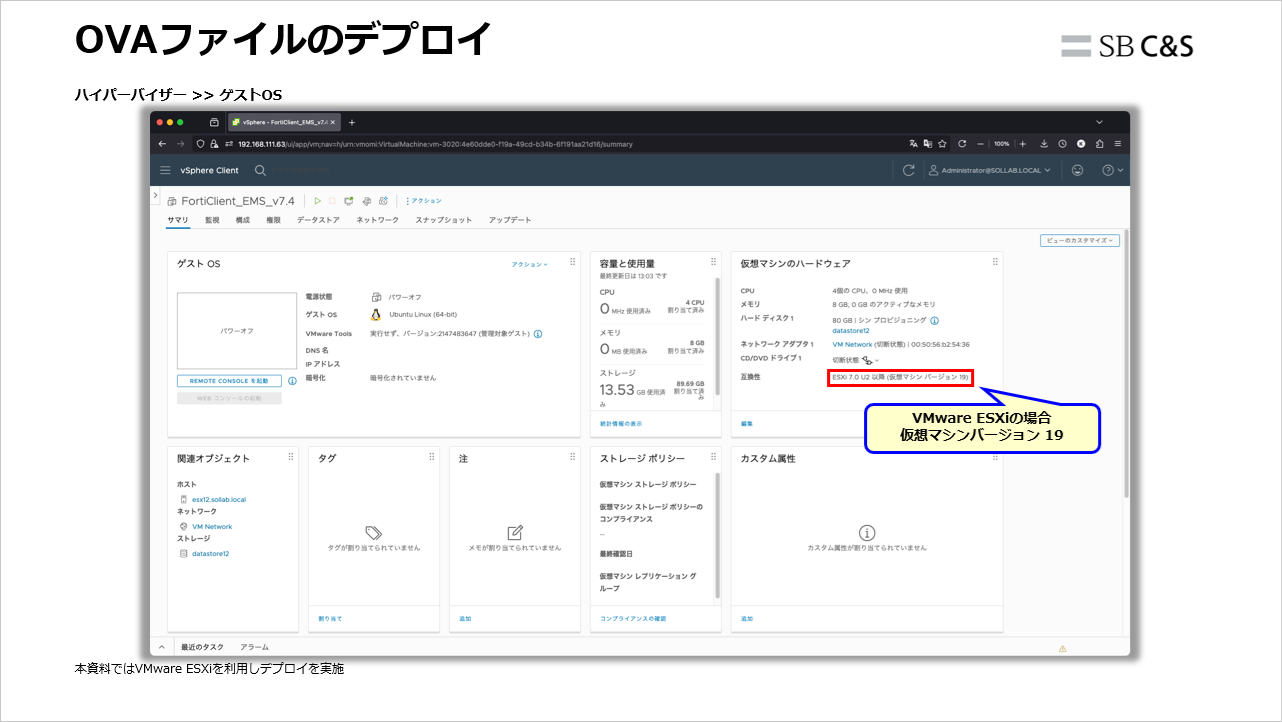The height and width of the screenshot is (722, 1282).
Task: Switch to the データストア tab
Action: [x=318, y=220]
